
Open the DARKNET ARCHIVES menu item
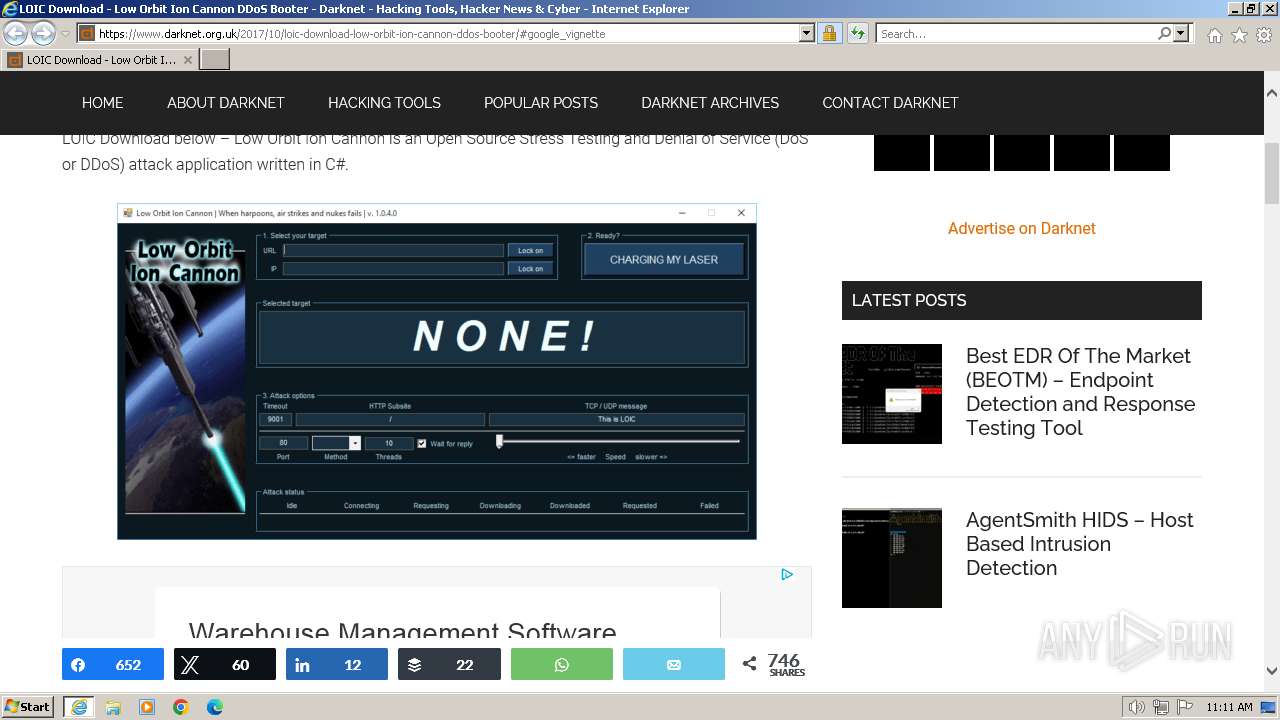pyautogui.click(x=710, y=102)
